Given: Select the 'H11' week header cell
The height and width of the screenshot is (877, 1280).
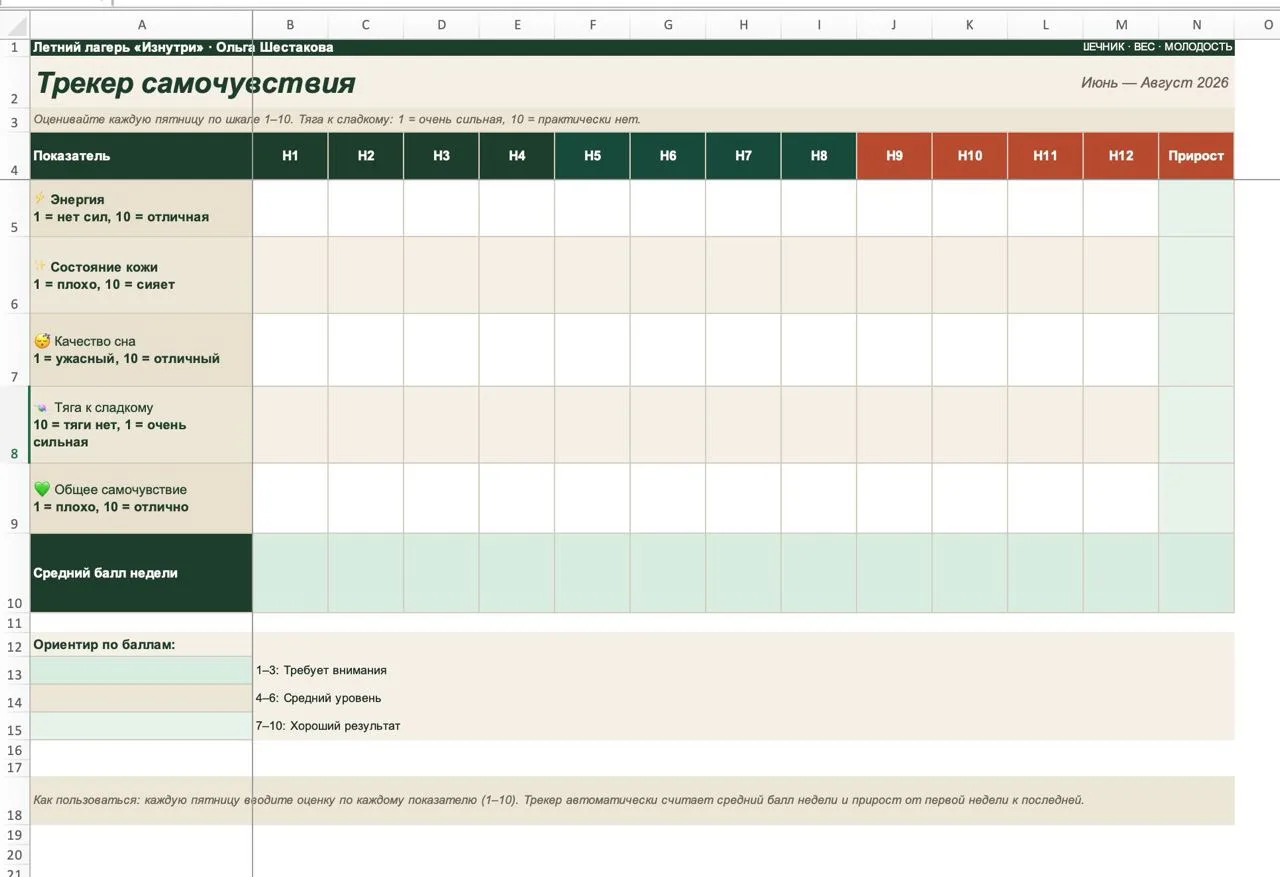Looking at the screenshot, I should coord(1045,156).
